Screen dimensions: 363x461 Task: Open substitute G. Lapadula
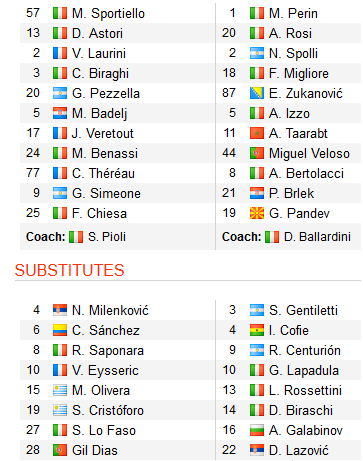(304, 370)
